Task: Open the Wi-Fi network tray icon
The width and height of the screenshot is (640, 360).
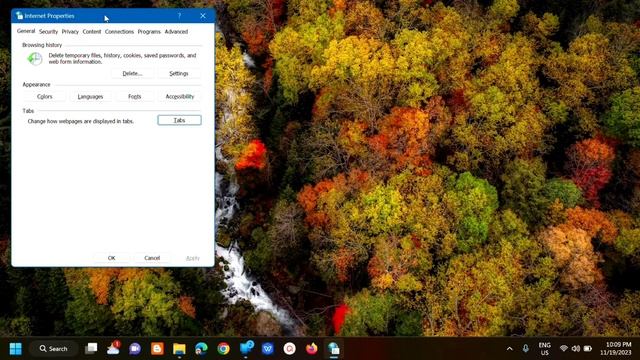Action: pos(564,349)
